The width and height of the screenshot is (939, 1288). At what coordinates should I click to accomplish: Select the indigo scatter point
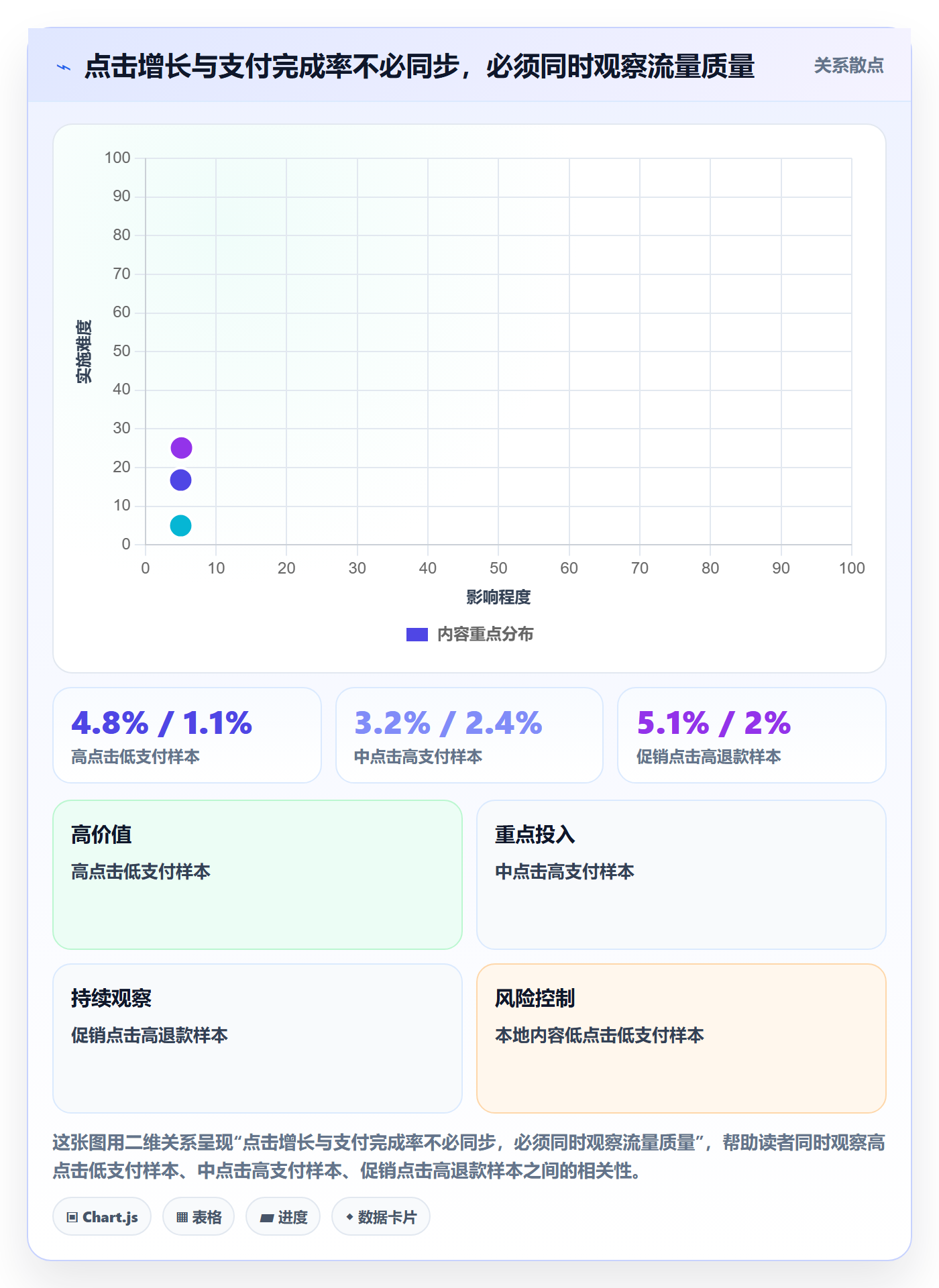click(180, 480)
